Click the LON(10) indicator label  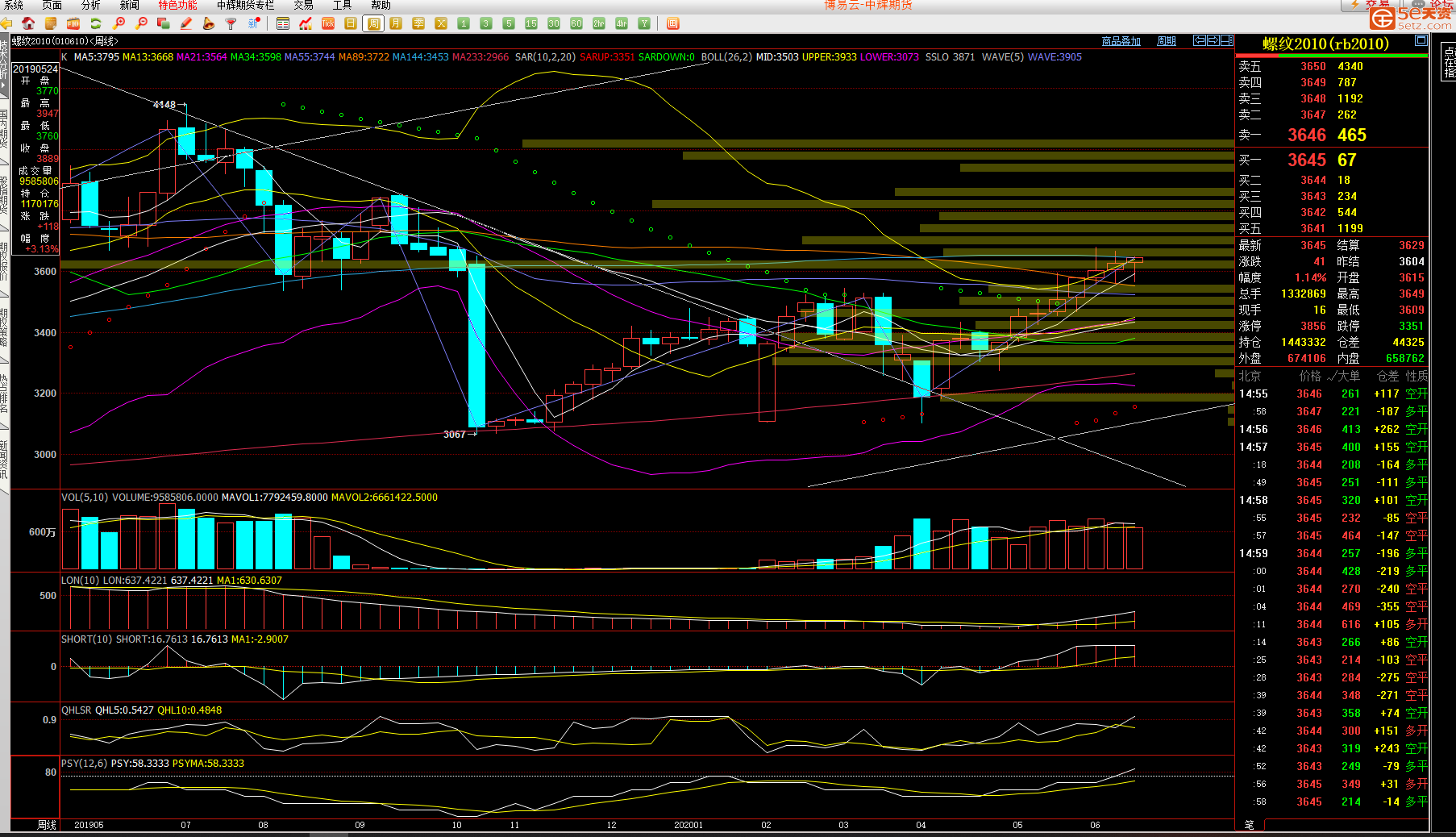click(81, 581)
